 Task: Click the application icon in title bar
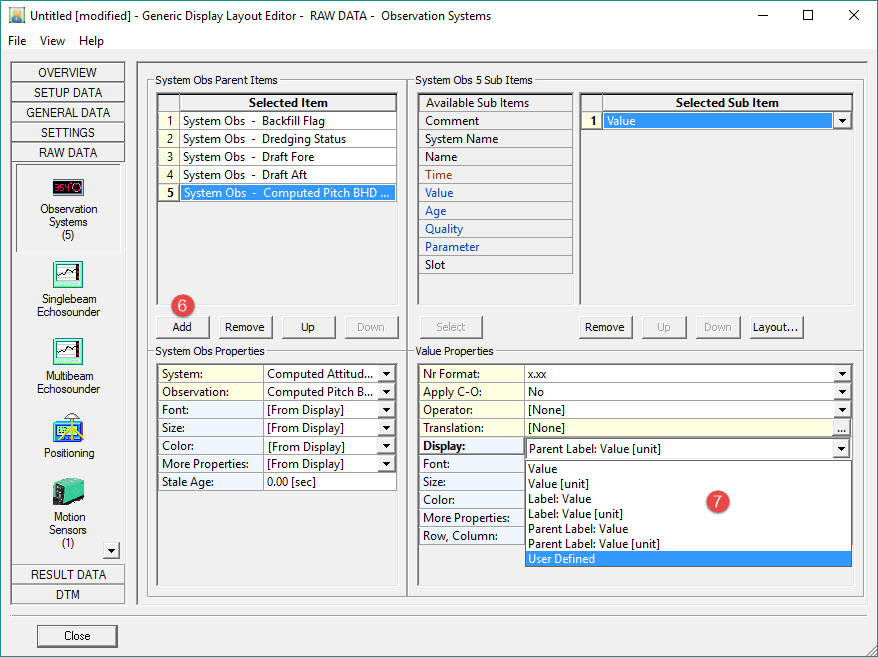pyautogui.click(x=16, y=16)
